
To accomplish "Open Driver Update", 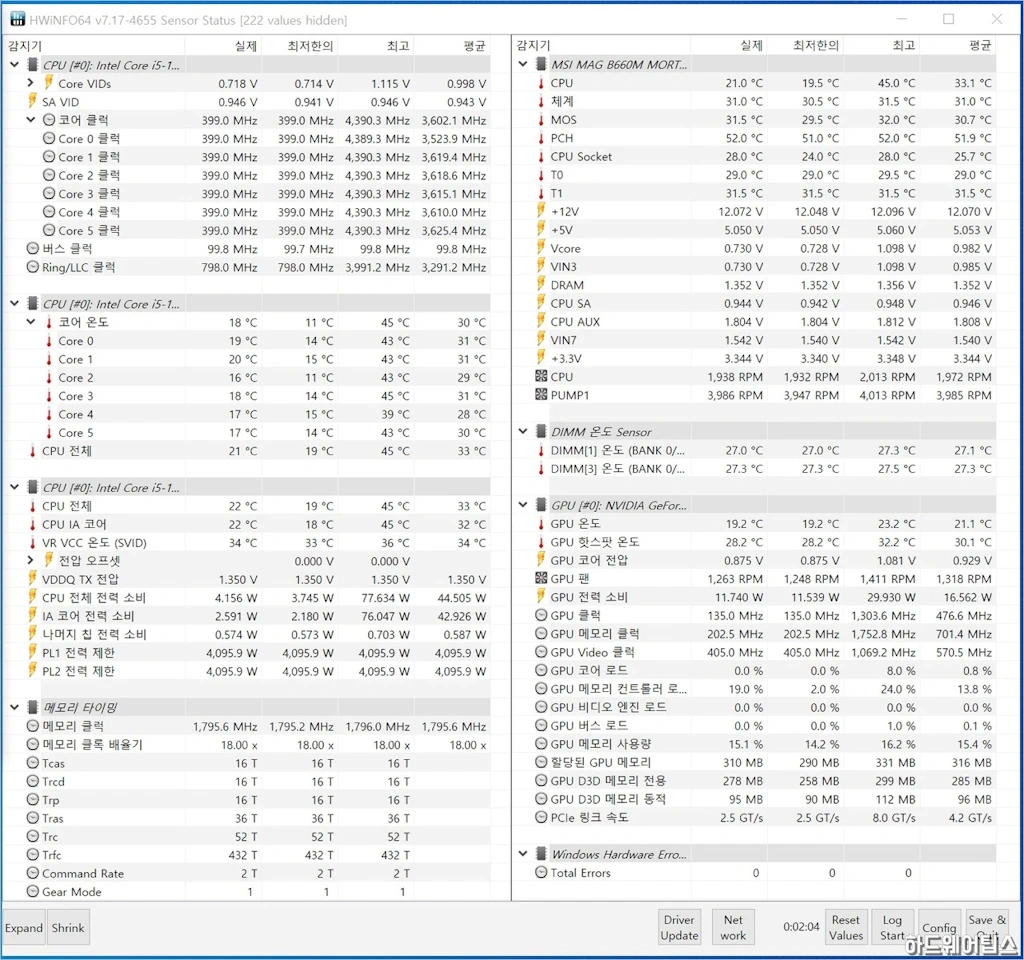I will (679, 927).
